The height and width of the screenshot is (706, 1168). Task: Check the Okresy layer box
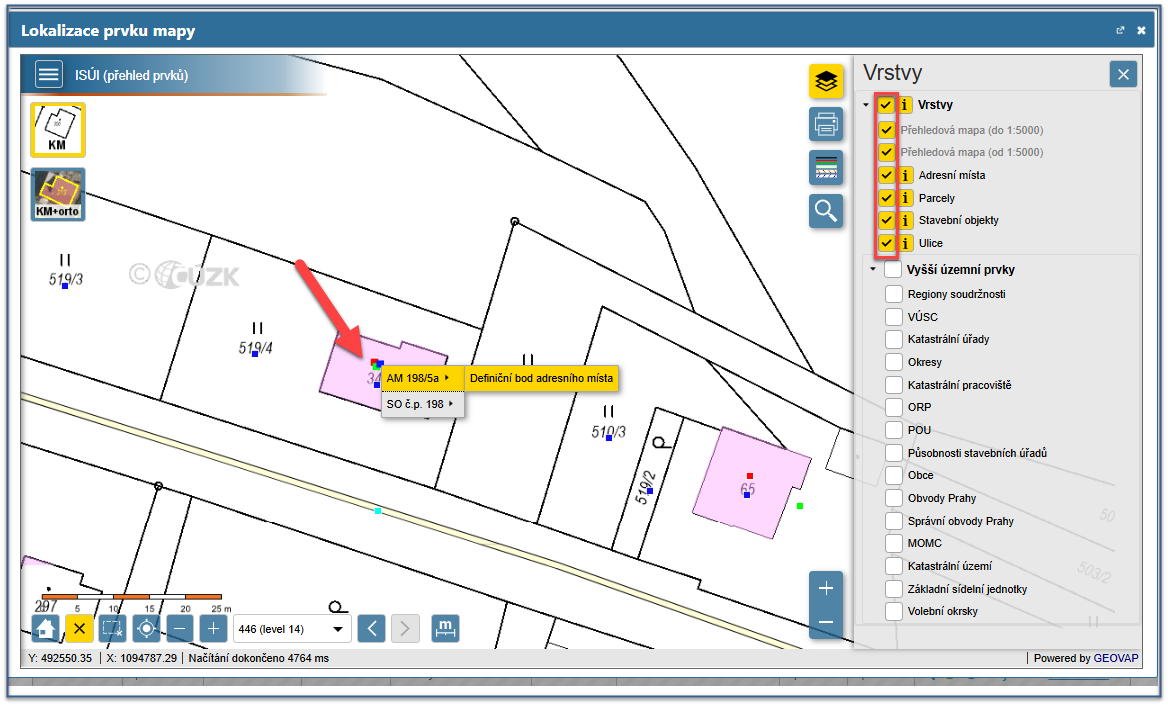coord(893,362)
